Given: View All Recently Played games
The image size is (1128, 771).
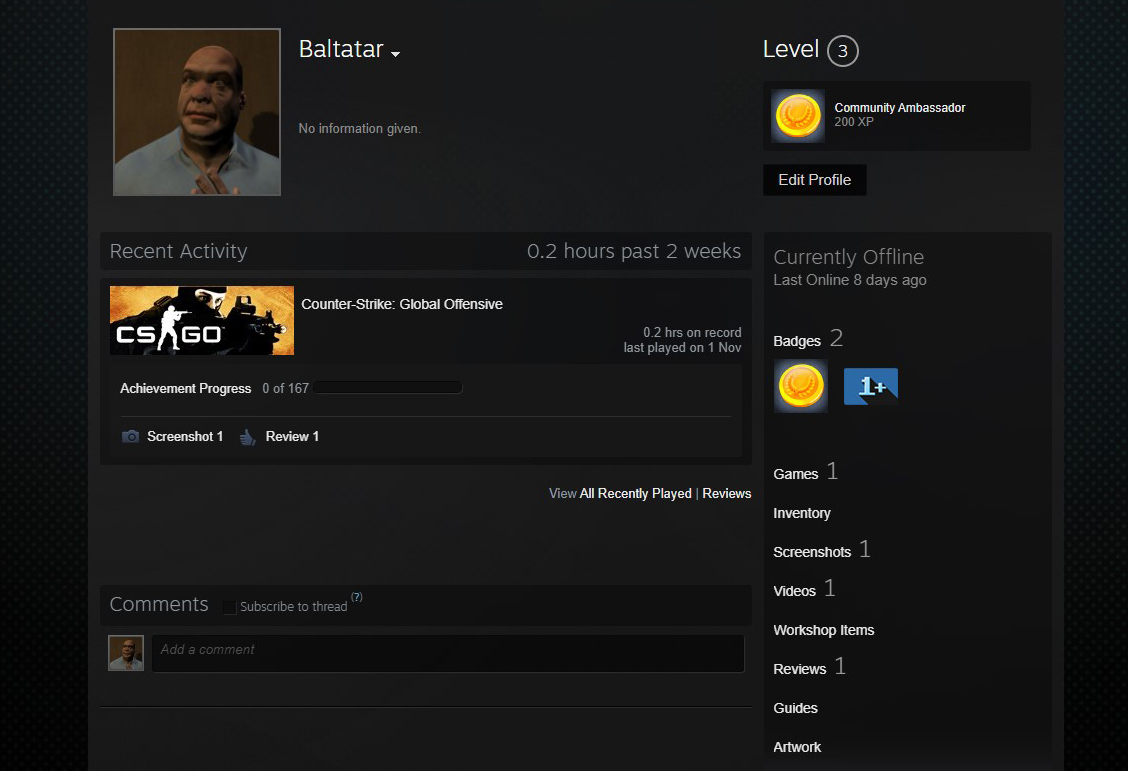Looking at the screenshot, I should point(635,493).
